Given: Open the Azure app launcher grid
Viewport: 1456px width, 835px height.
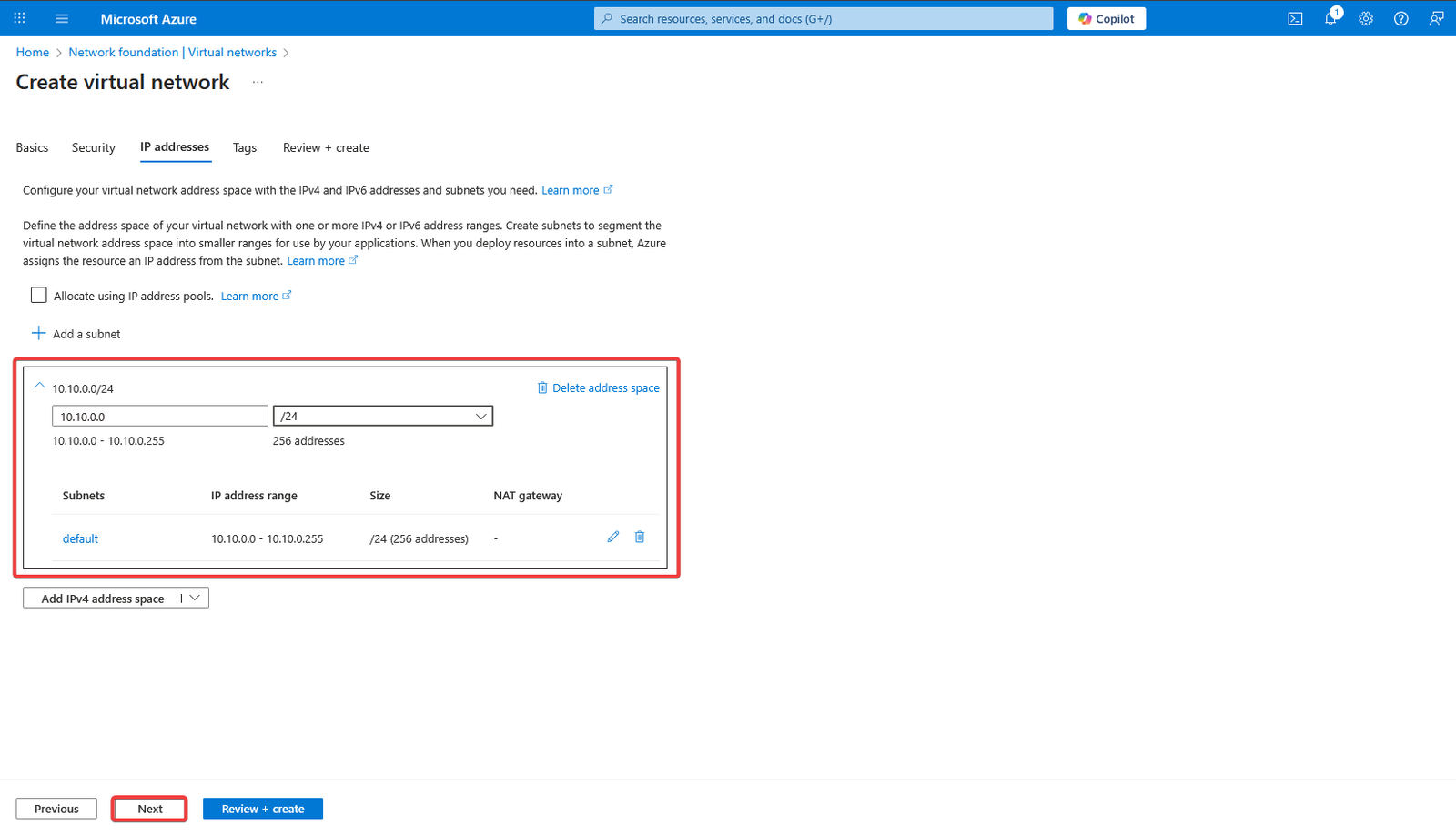Looking at the screenshot, I should 19,18.
